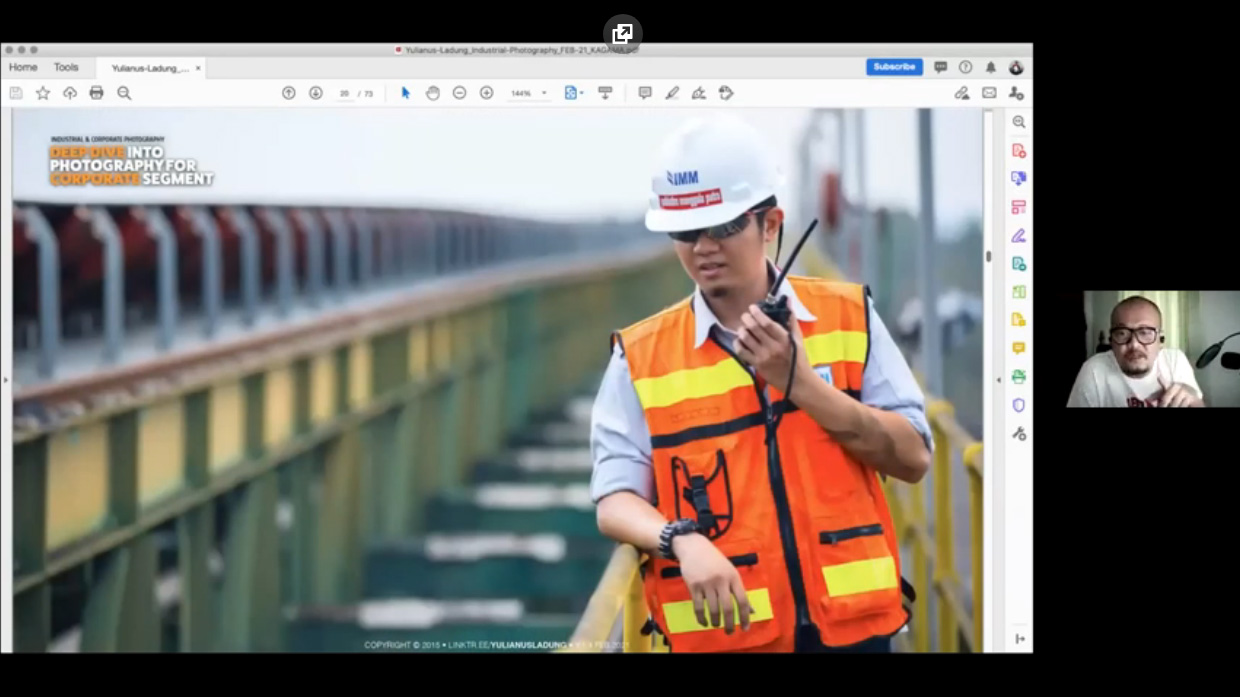Select the highlighter pen tool
Screen dimensions: 1240x697
[x=672, y=93]
